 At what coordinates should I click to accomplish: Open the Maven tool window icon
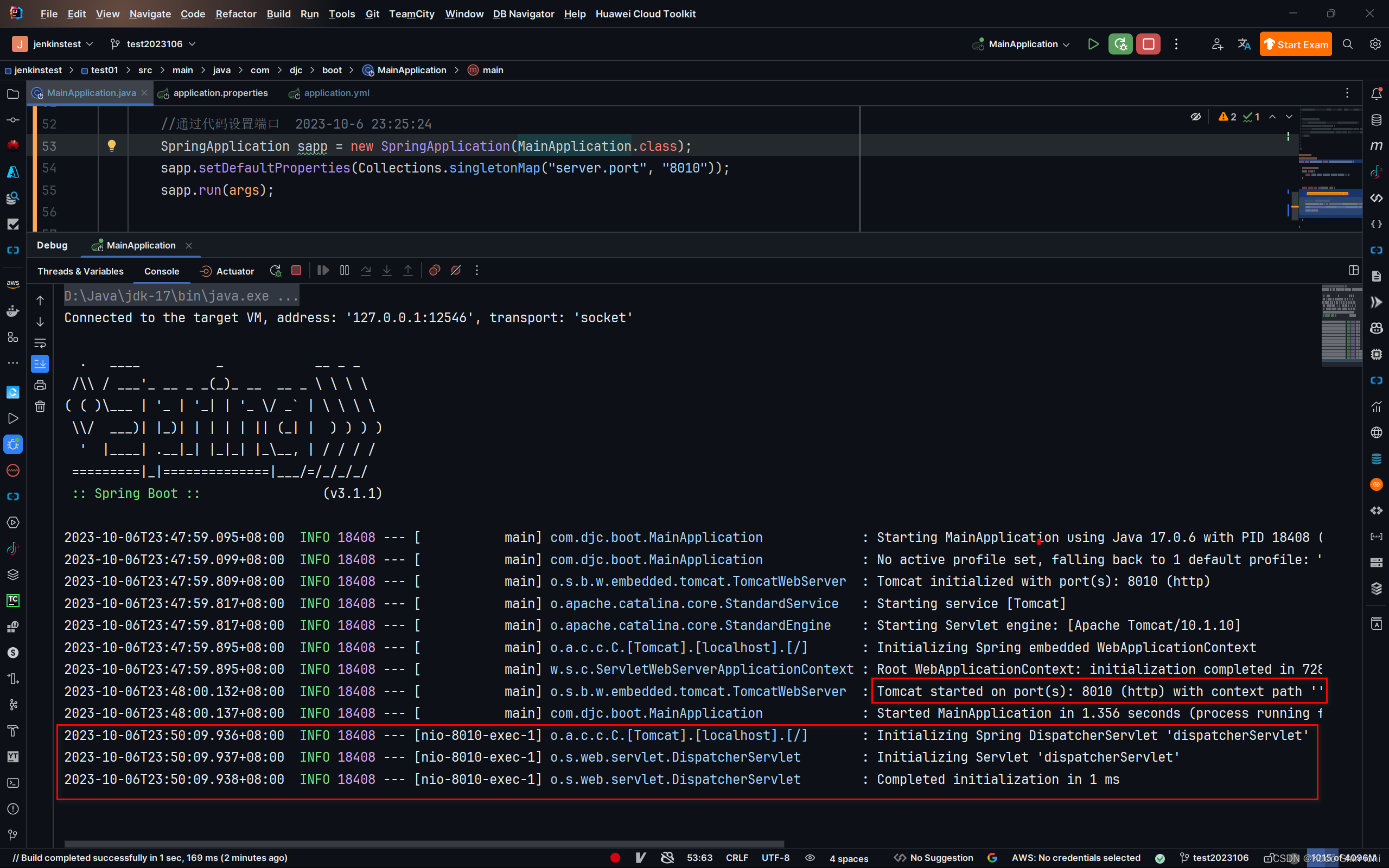(1377, 146)
